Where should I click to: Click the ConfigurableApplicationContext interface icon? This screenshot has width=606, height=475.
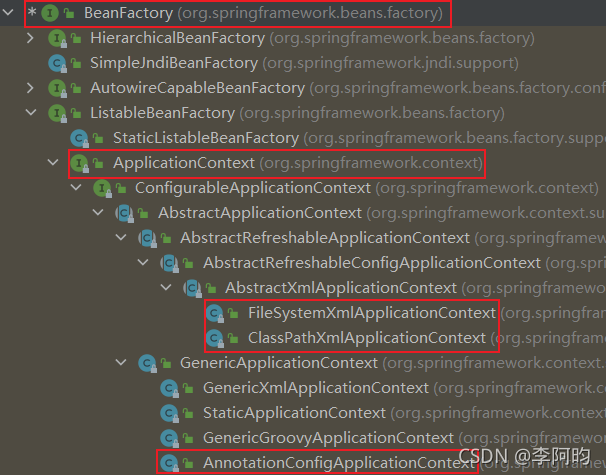tap(102, 188)
